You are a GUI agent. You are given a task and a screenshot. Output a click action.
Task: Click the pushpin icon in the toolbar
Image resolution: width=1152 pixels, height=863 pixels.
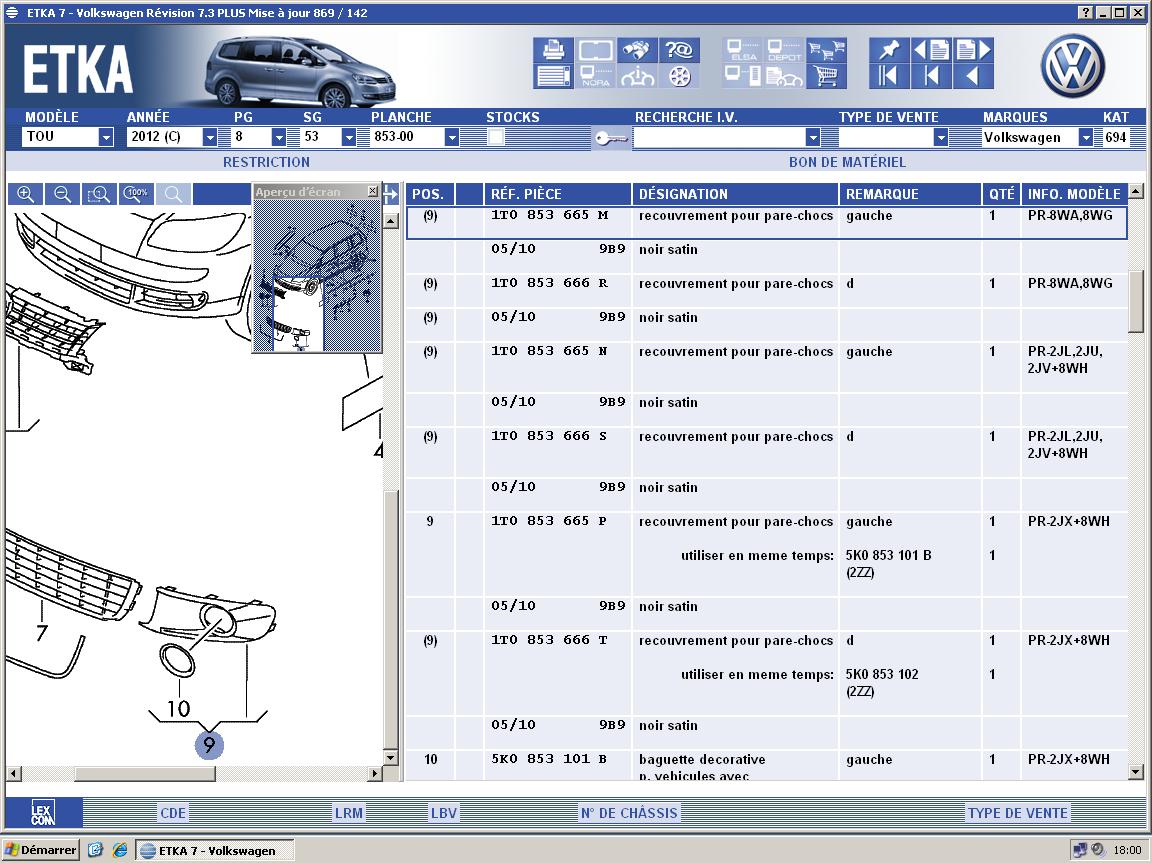(x=887, y=50)
